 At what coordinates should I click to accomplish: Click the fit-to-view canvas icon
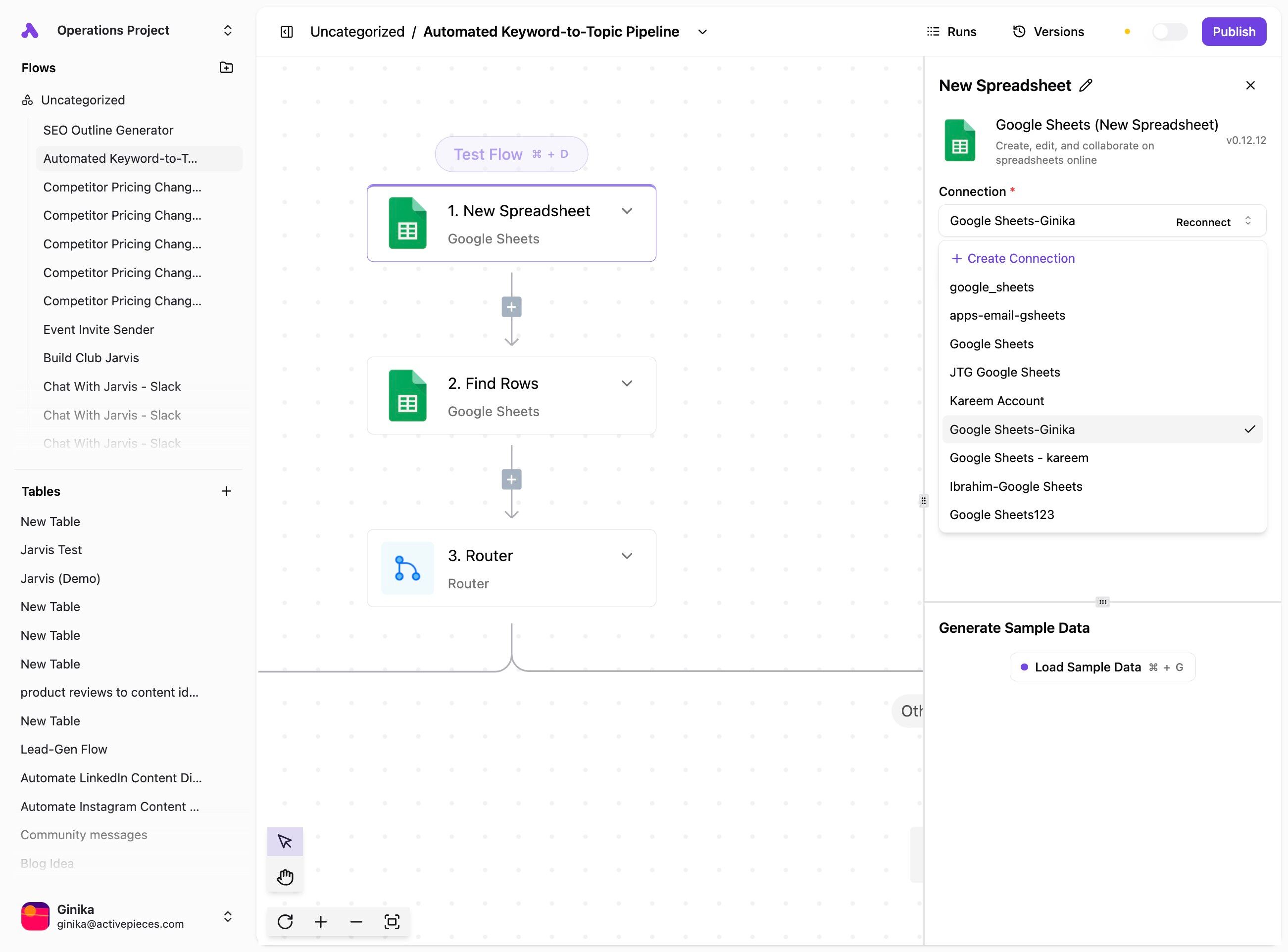pos(392,921)
